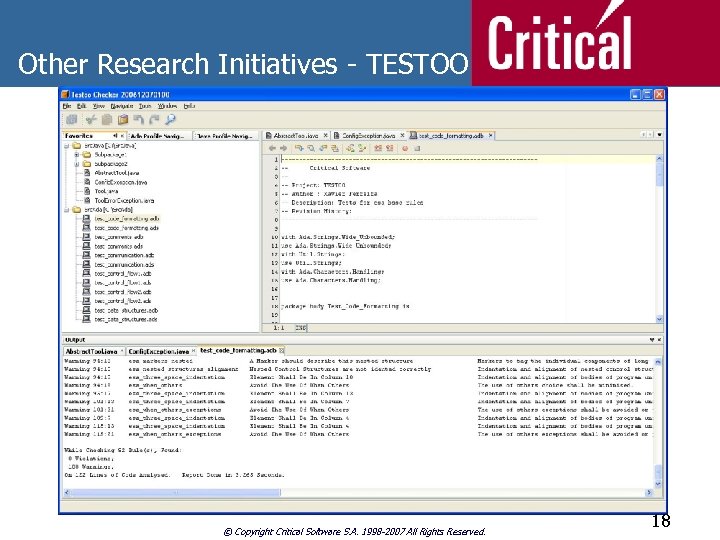Screen dimensions: 720x540
Task: Collapse the src/ada root folder
Action: click(x=67, y=210)
